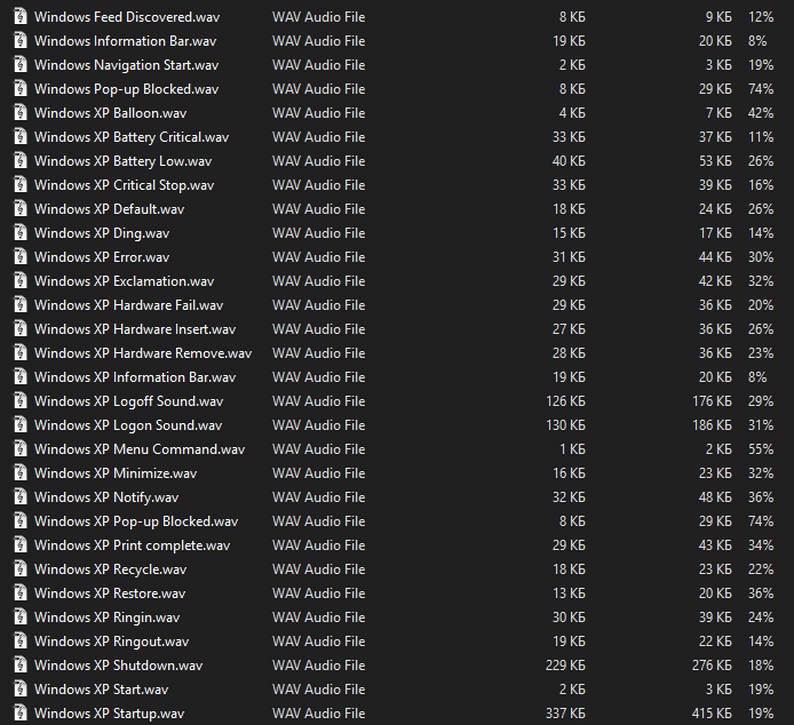794x725 pixels.
Task: Select the file name Windows XP Ringout.wav
Action: point(111,641)
